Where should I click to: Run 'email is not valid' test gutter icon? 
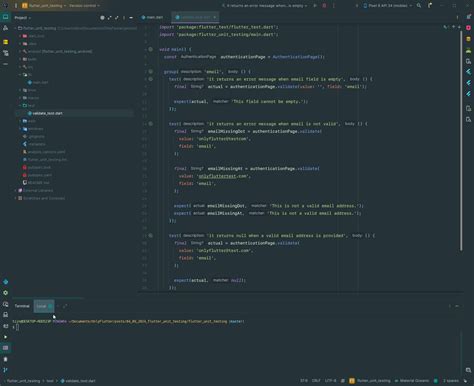coord(151,124)
